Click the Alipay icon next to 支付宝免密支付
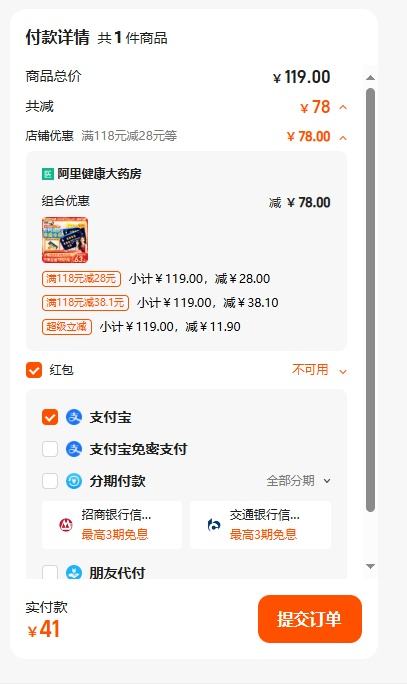Image resolution: width=407 pixels, height=684 pixels. pyautogui.click(x=74, y=449)
